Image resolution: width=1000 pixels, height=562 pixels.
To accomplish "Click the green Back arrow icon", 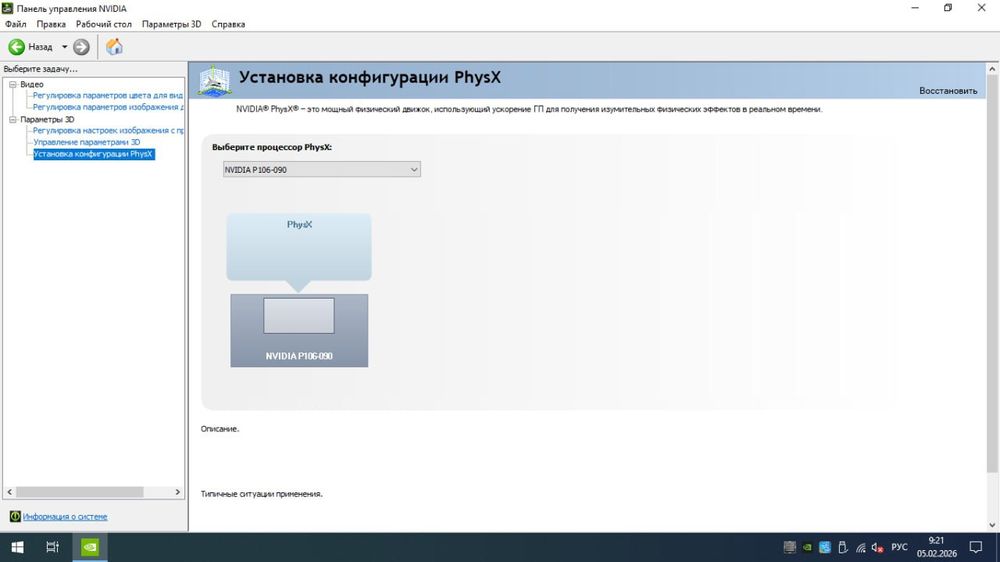I will click(17, 47).
